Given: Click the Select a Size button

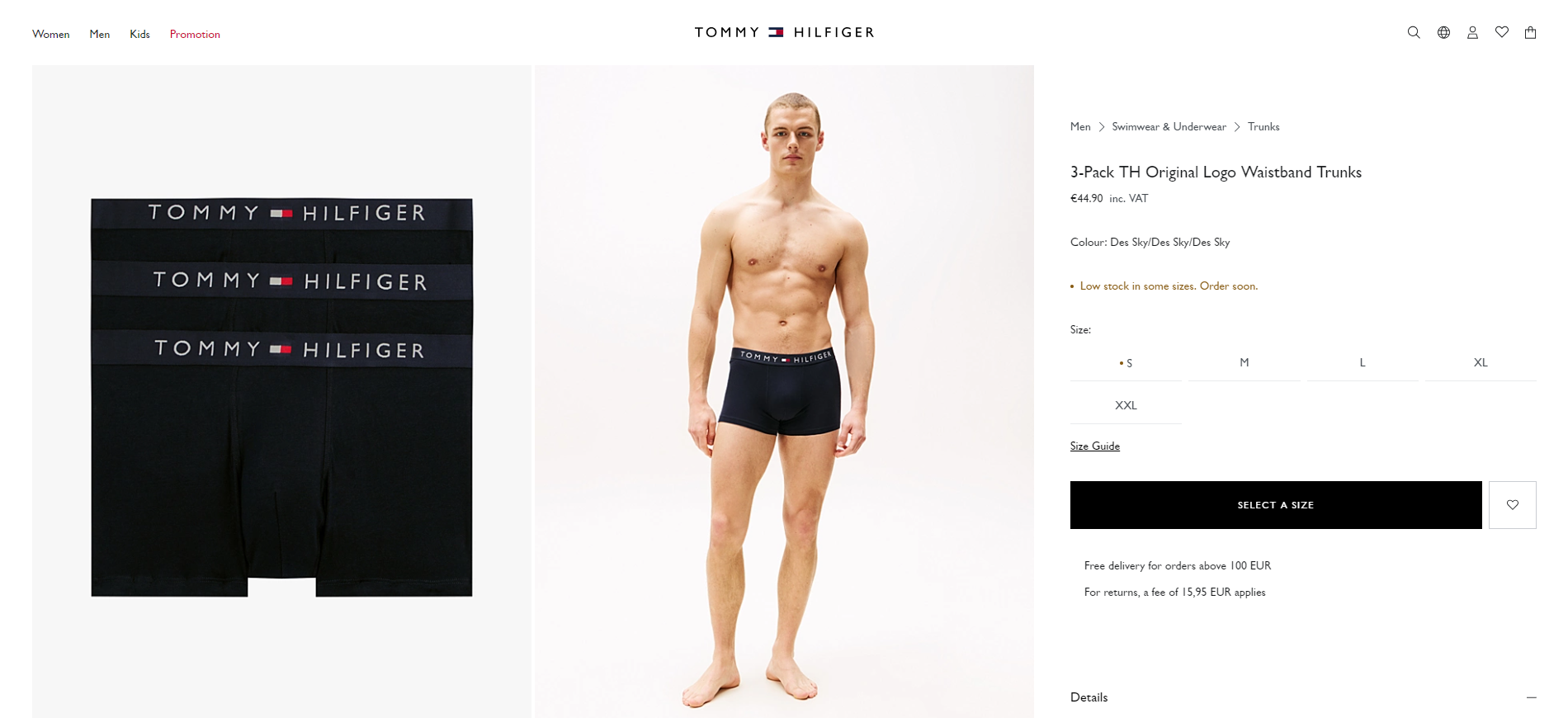Looking at the screenshot, I should click(1276, 505).
